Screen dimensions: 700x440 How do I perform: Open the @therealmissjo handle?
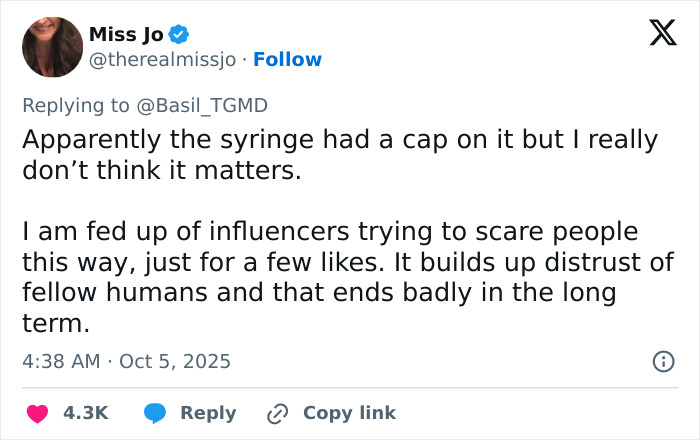pos(163,60)
